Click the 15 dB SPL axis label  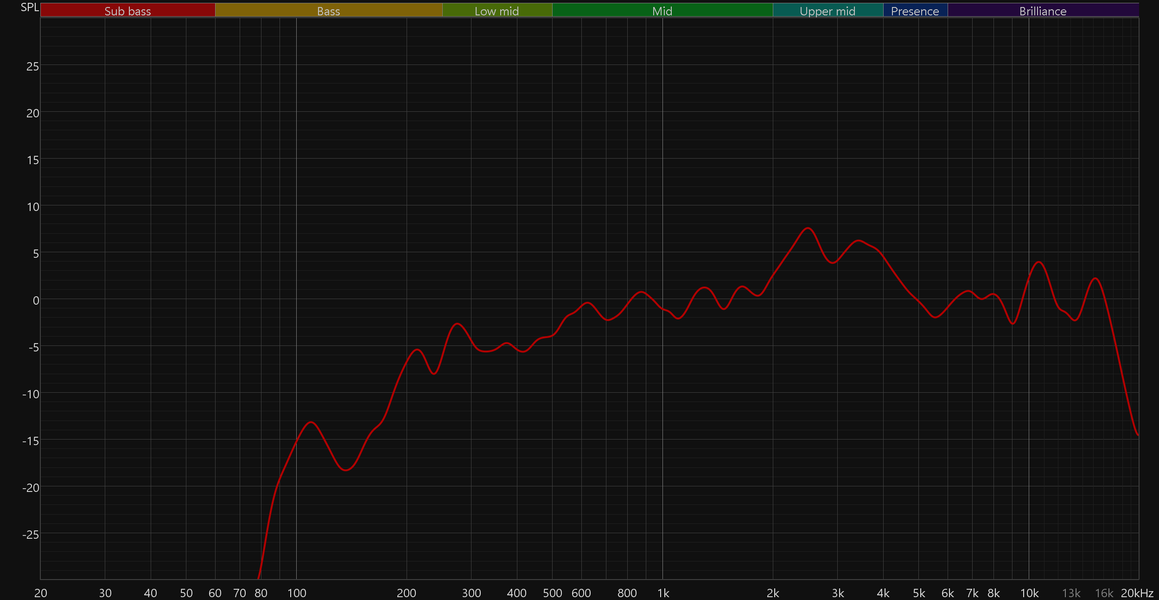point(33,160)
